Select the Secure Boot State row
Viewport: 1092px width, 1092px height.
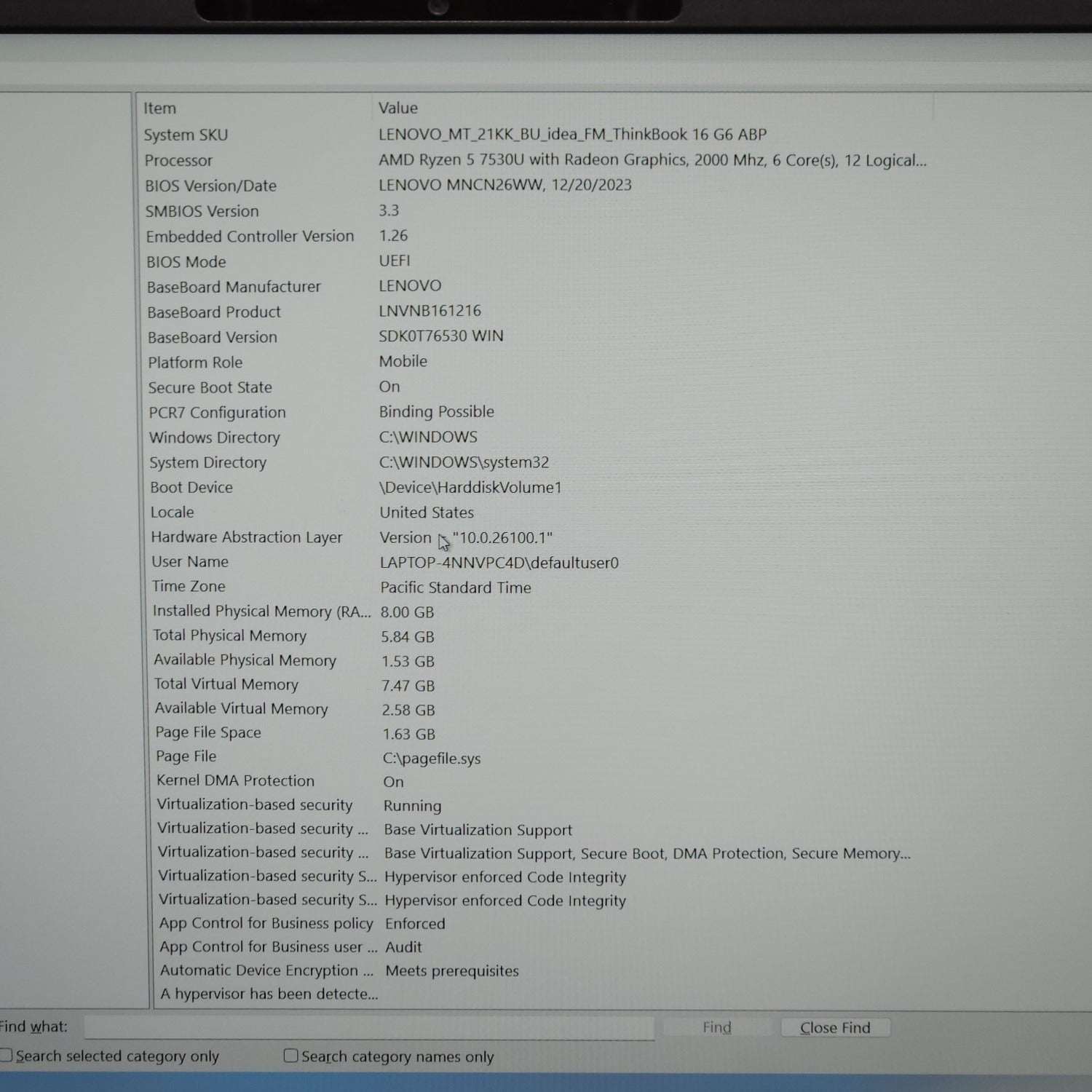tap(210, 388)
